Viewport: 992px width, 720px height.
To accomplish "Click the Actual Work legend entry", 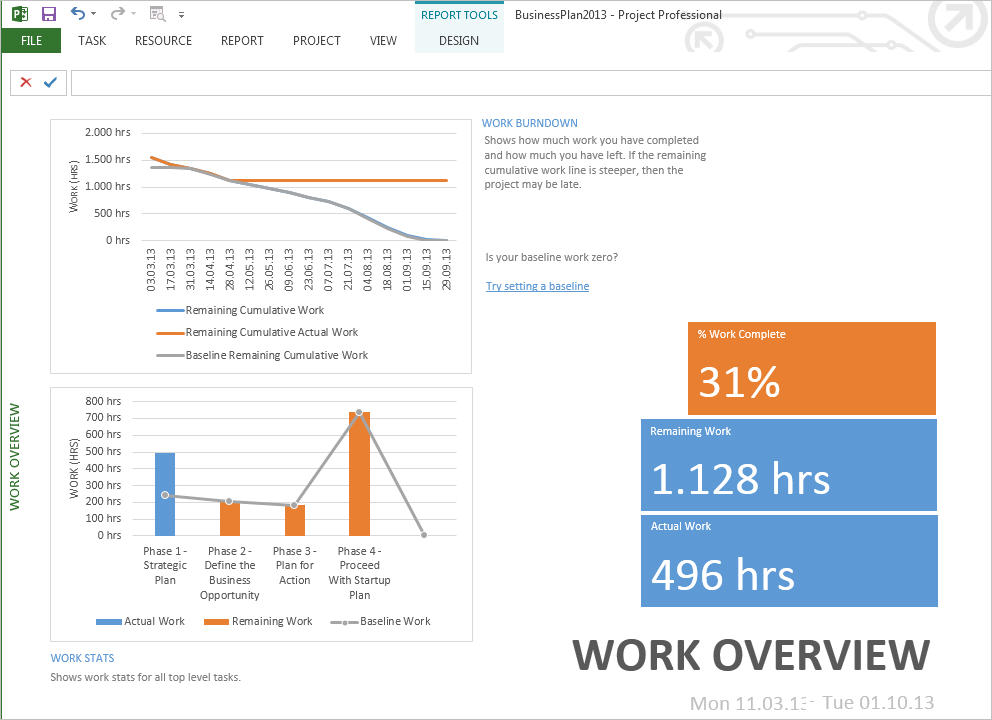I will (x=140, y=621).
